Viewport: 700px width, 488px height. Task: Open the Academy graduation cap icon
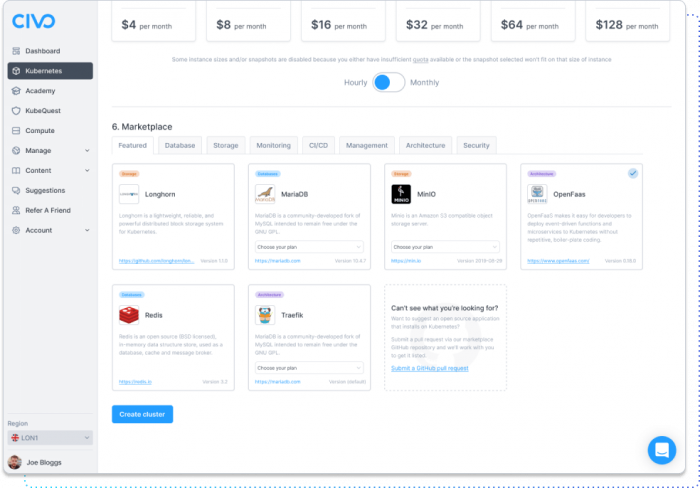click(x=16, y=91)
